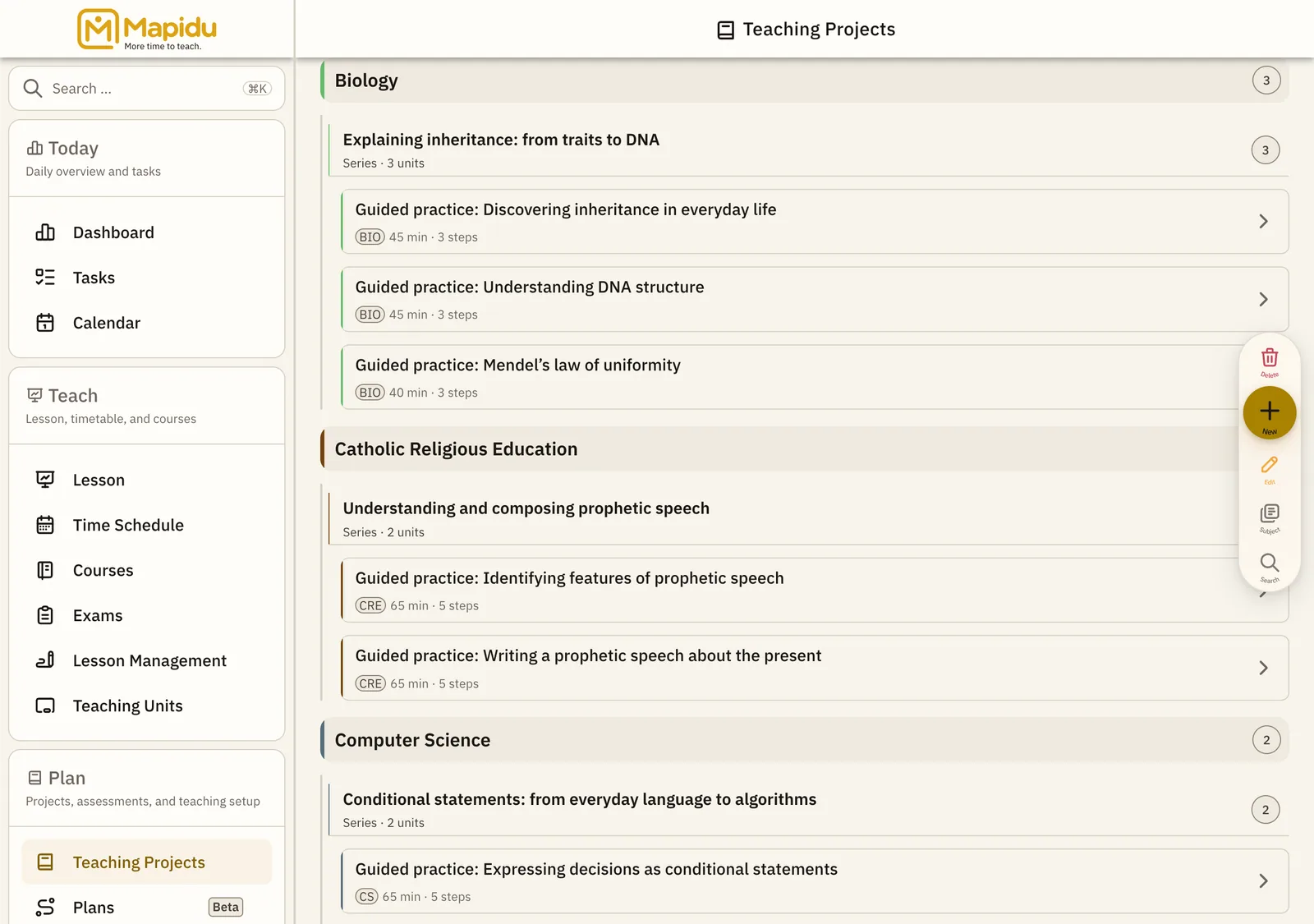Click BIO tag on Understanding DNA structure

click(370, 315)
